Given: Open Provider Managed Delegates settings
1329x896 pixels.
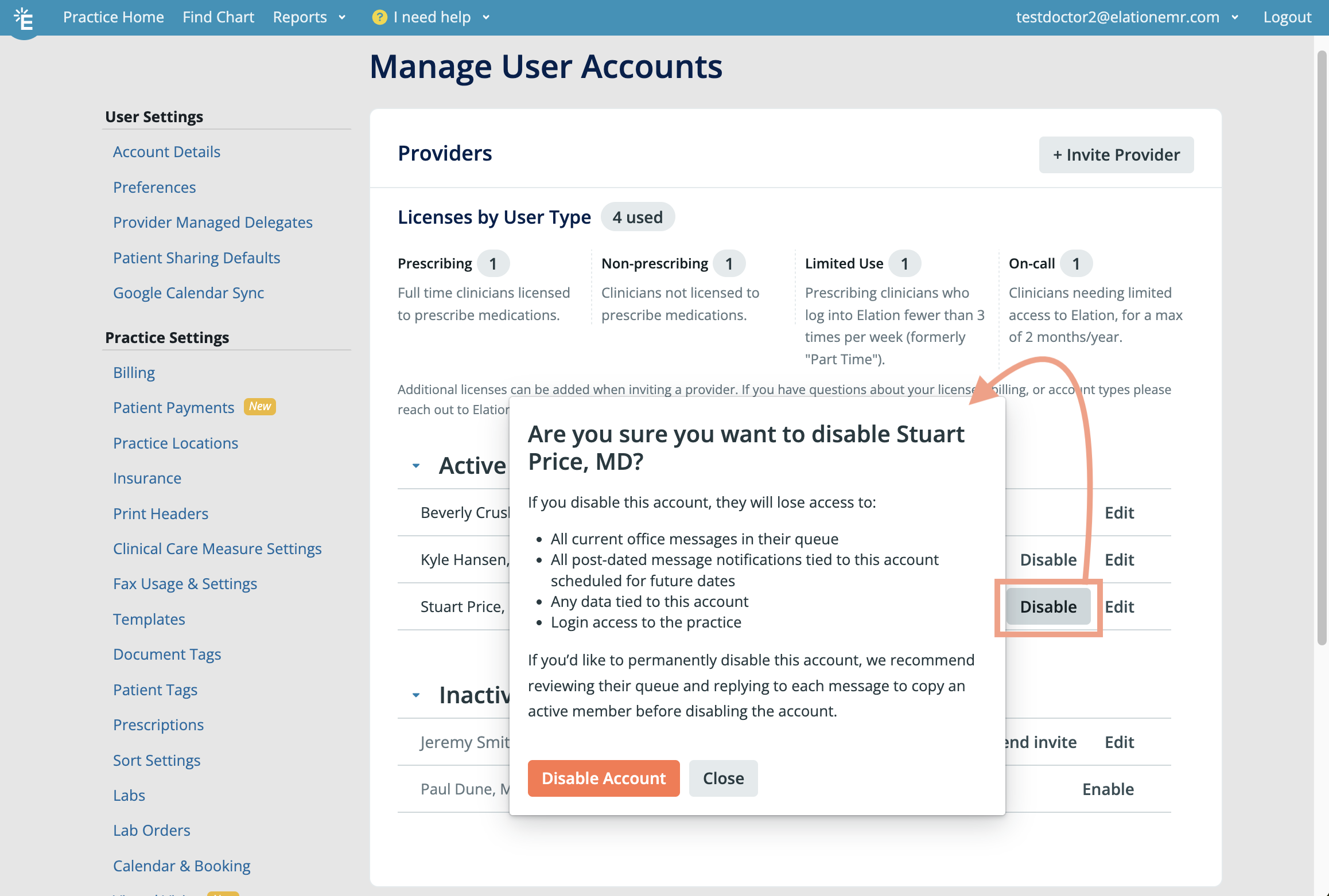Looking at the screenshot, I should [x=212, y=223].
